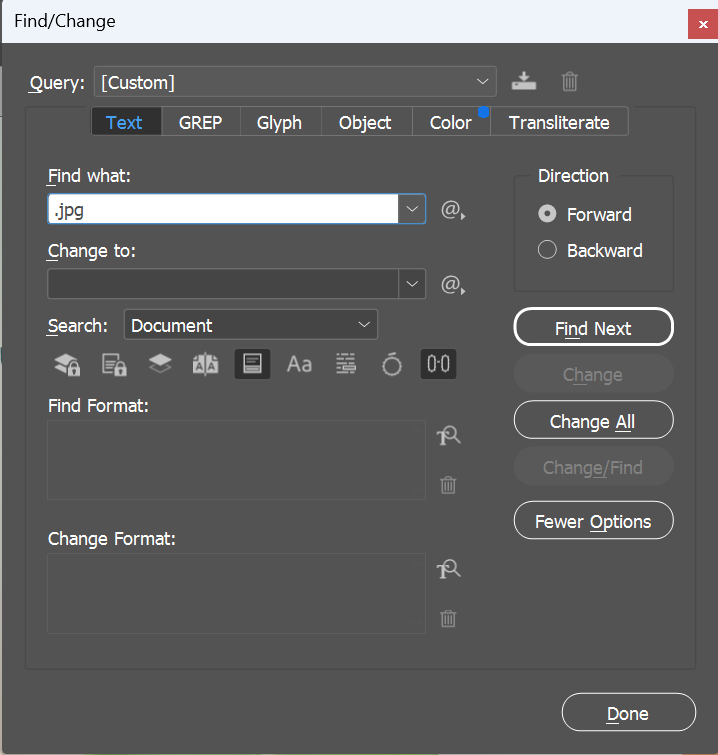Select the Backward direction radio button
718x755 pixels.
tap(547, 251)
